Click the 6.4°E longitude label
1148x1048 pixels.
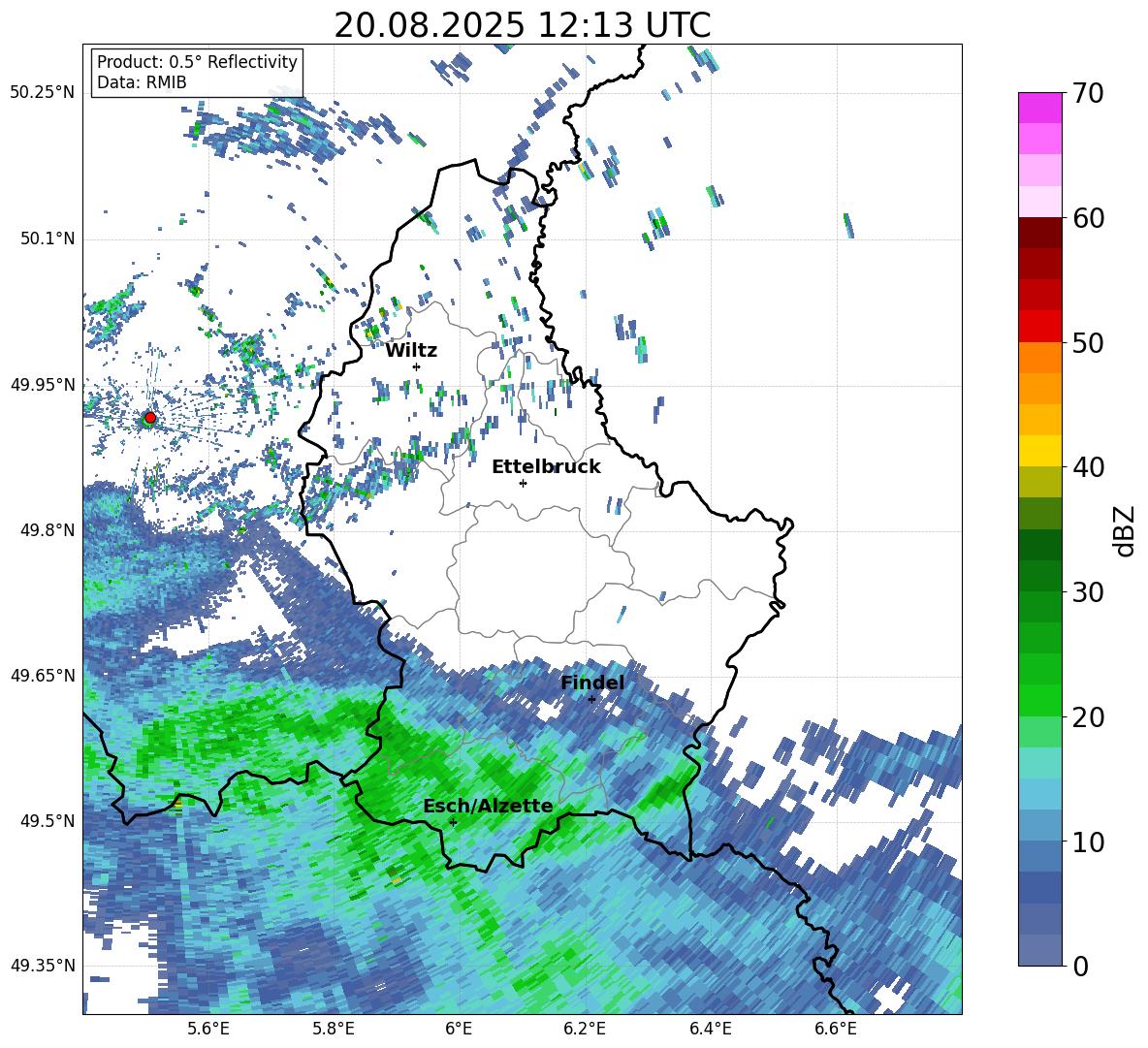click(710, 1029)
